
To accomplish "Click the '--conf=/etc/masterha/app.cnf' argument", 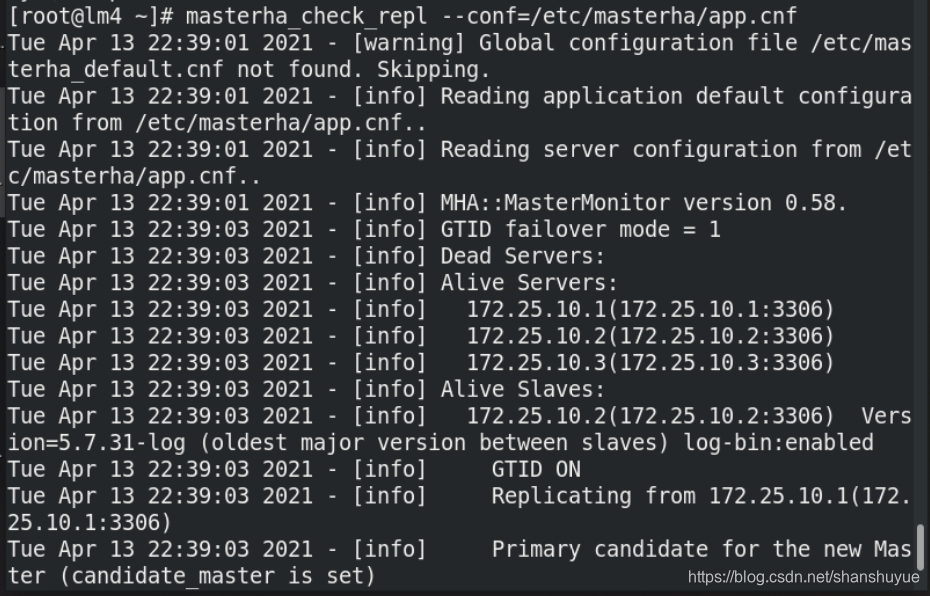I will 619,16.
